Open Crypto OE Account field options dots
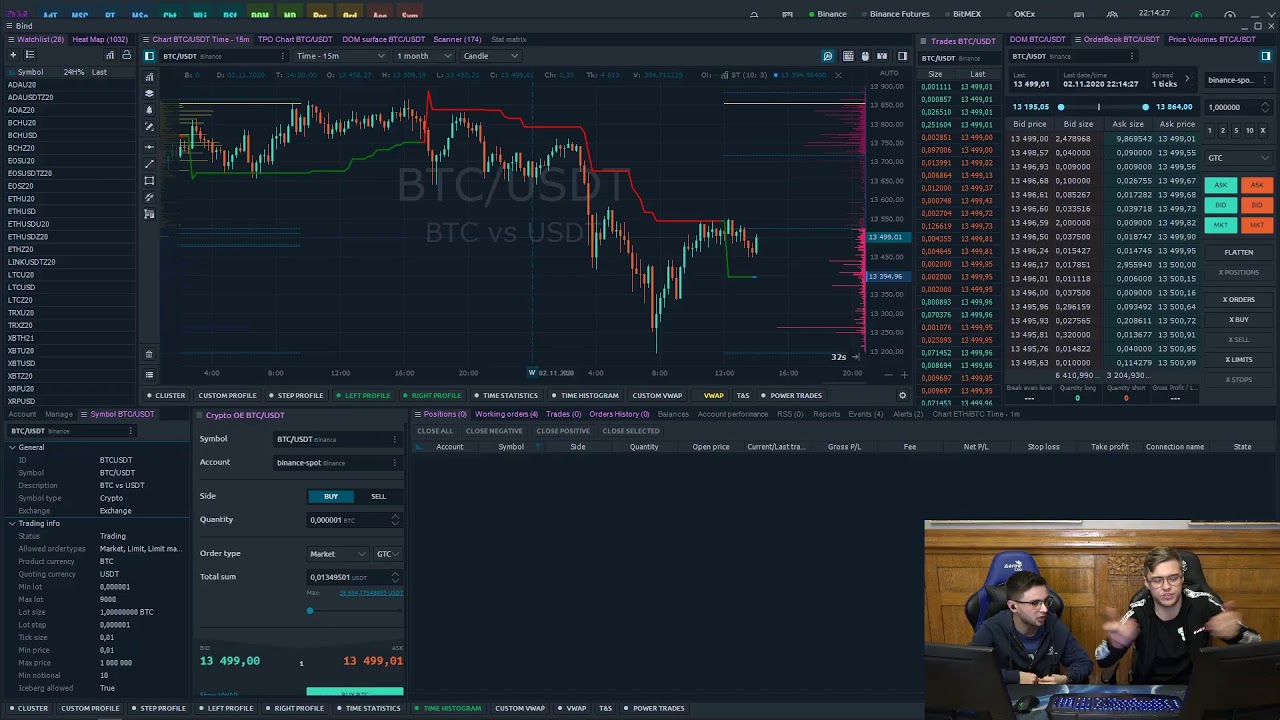The width and height of the screenshot is (1280, 720). click(394, 463)
